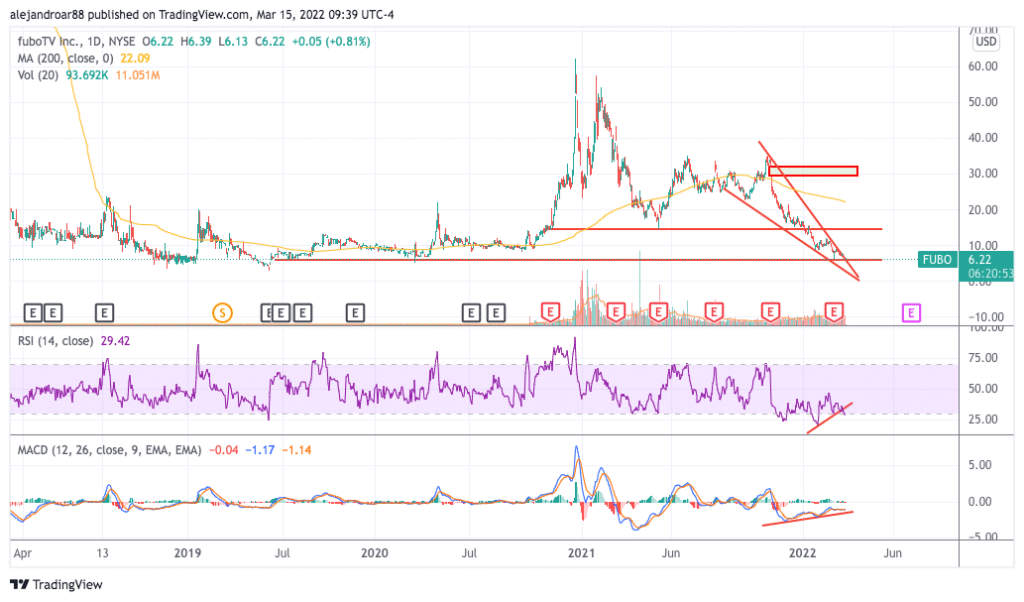Click the Apr time axis label
The height and width of the screenshot is (602, 1024).
[x=22, y=553]
